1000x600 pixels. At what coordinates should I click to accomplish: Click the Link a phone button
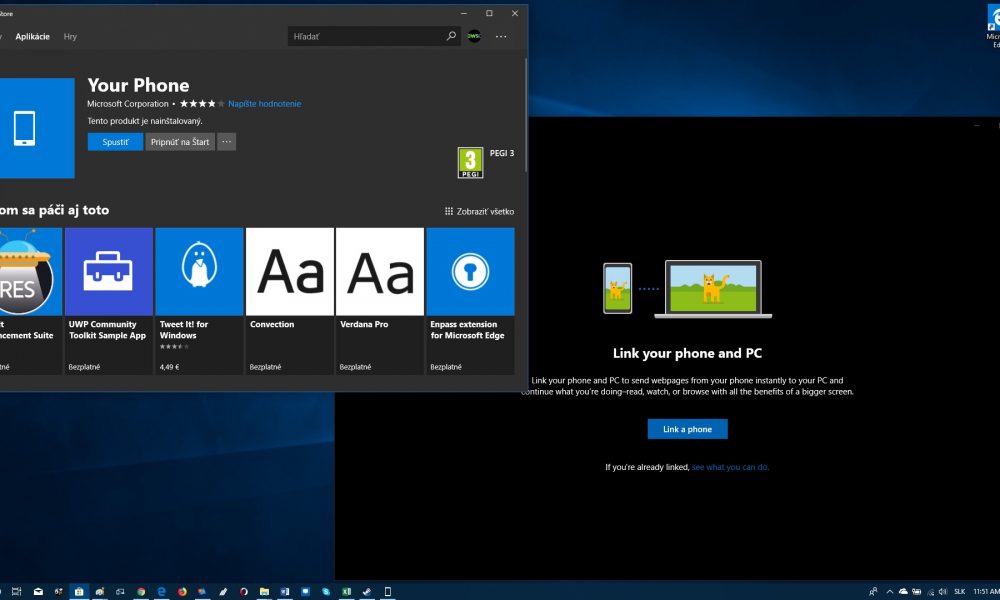coord(688,429)
